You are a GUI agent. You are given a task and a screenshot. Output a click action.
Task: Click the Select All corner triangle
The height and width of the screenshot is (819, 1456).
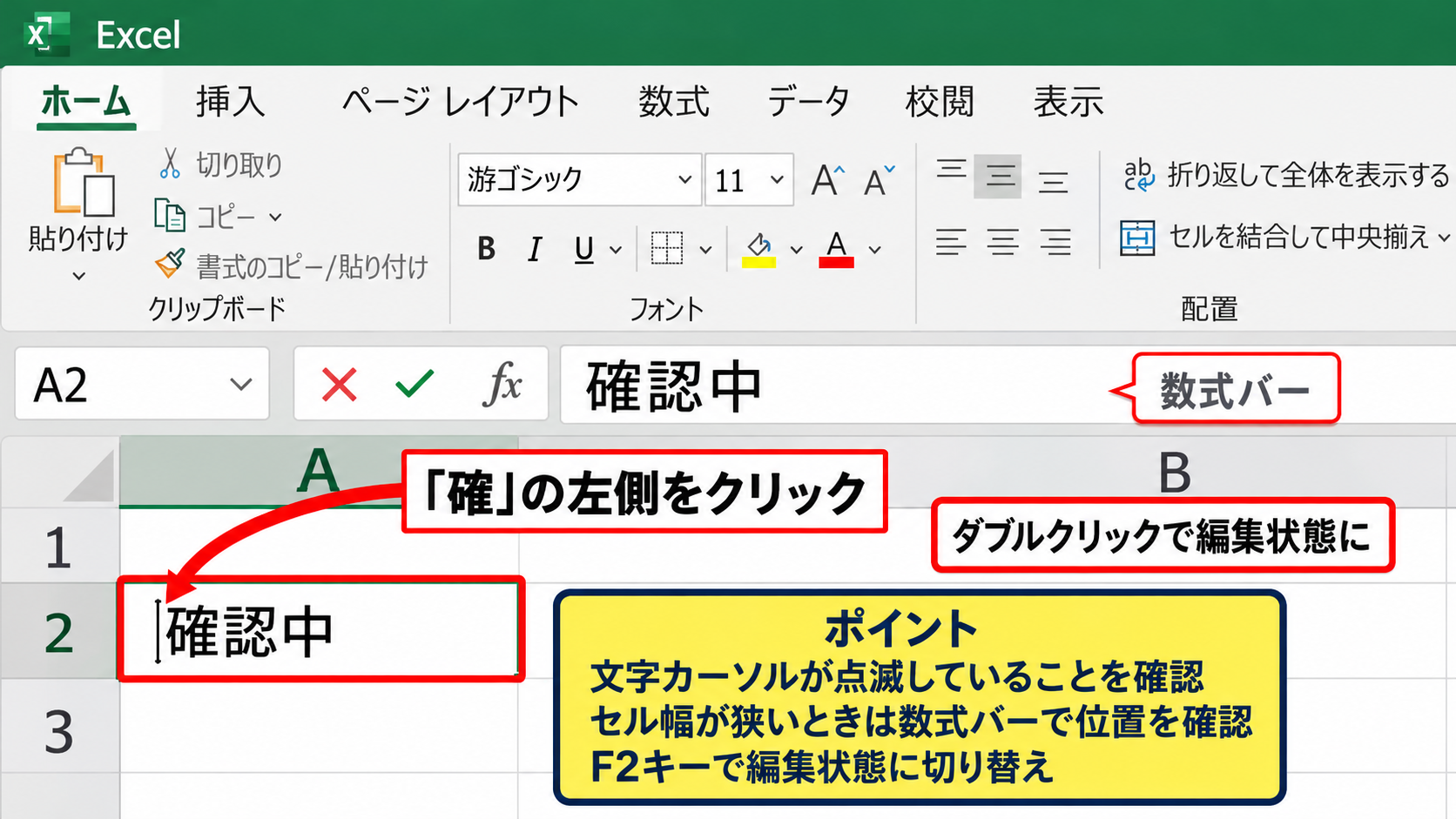(90, 476)
